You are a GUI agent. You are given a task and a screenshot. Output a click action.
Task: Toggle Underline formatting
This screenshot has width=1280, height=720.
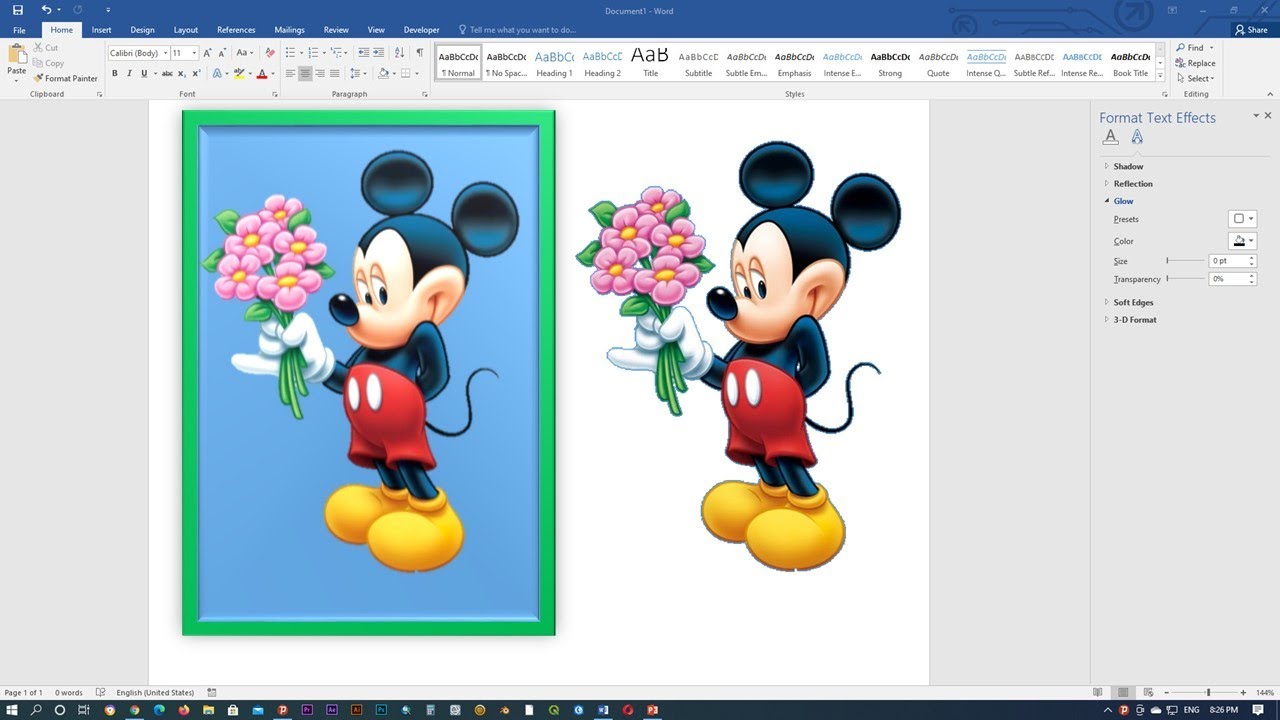[x=144, y=73]
